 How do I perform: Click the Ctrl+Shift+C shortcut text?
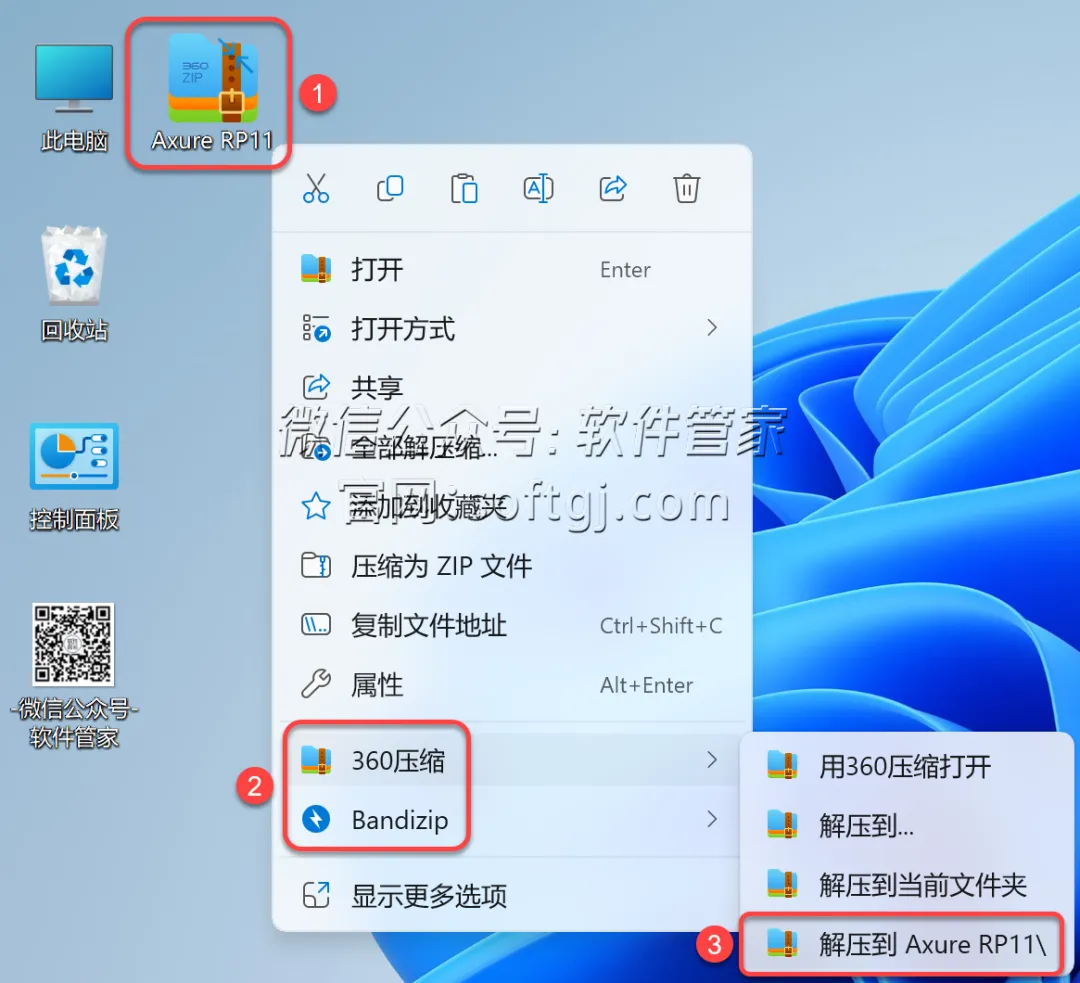pos(661,625)
